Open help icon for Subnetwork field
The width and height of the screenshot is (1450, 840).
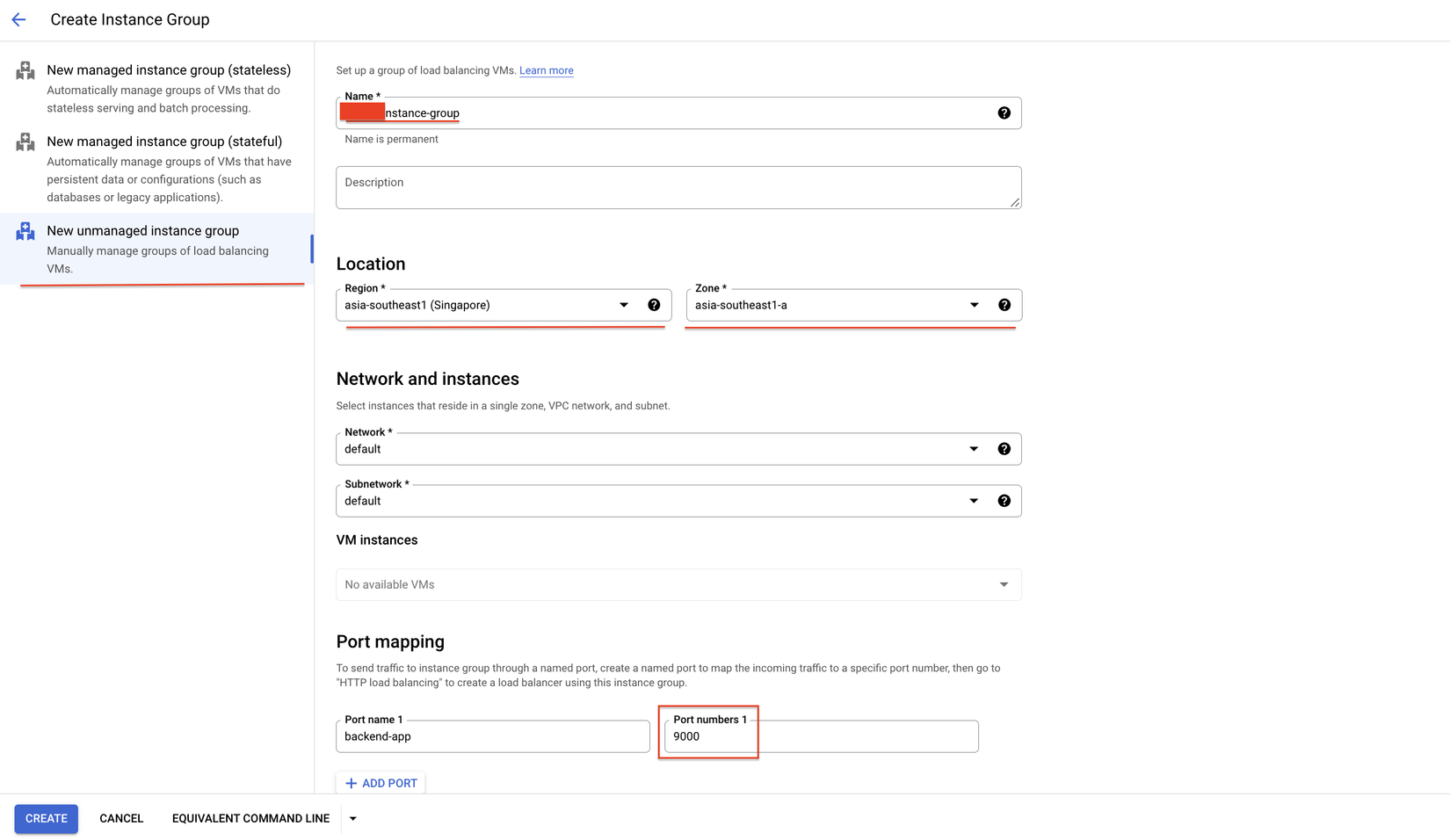pyautogui.click(x=1004, y=501)
